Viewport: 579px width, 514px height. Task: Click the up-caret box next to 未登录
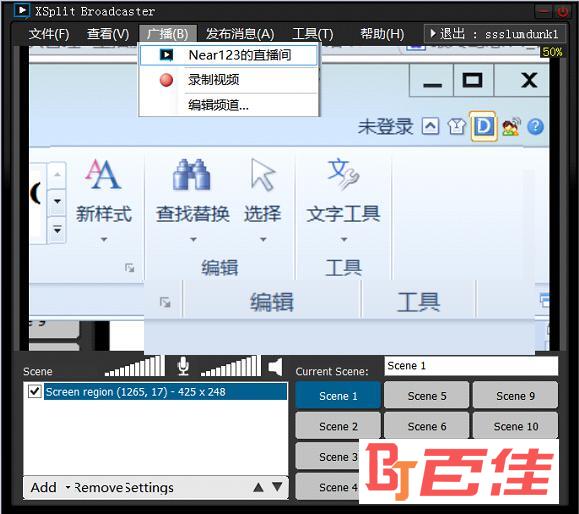[431, 127]
